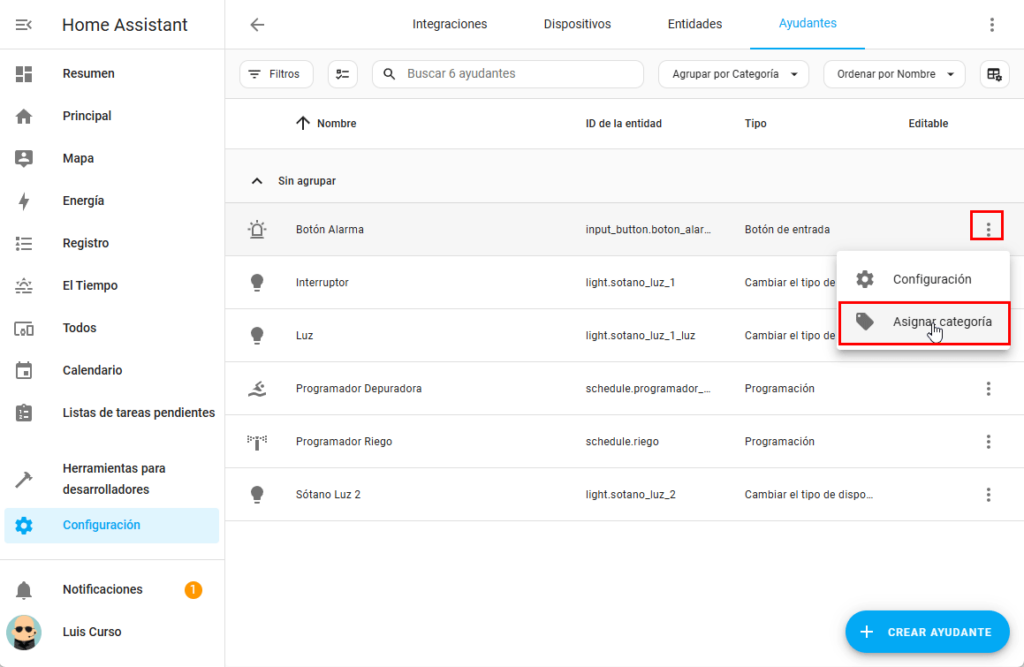The image size is (1024, 667).
Task: Click the Crear Ayudante button
Action: [x=927, y=632]
